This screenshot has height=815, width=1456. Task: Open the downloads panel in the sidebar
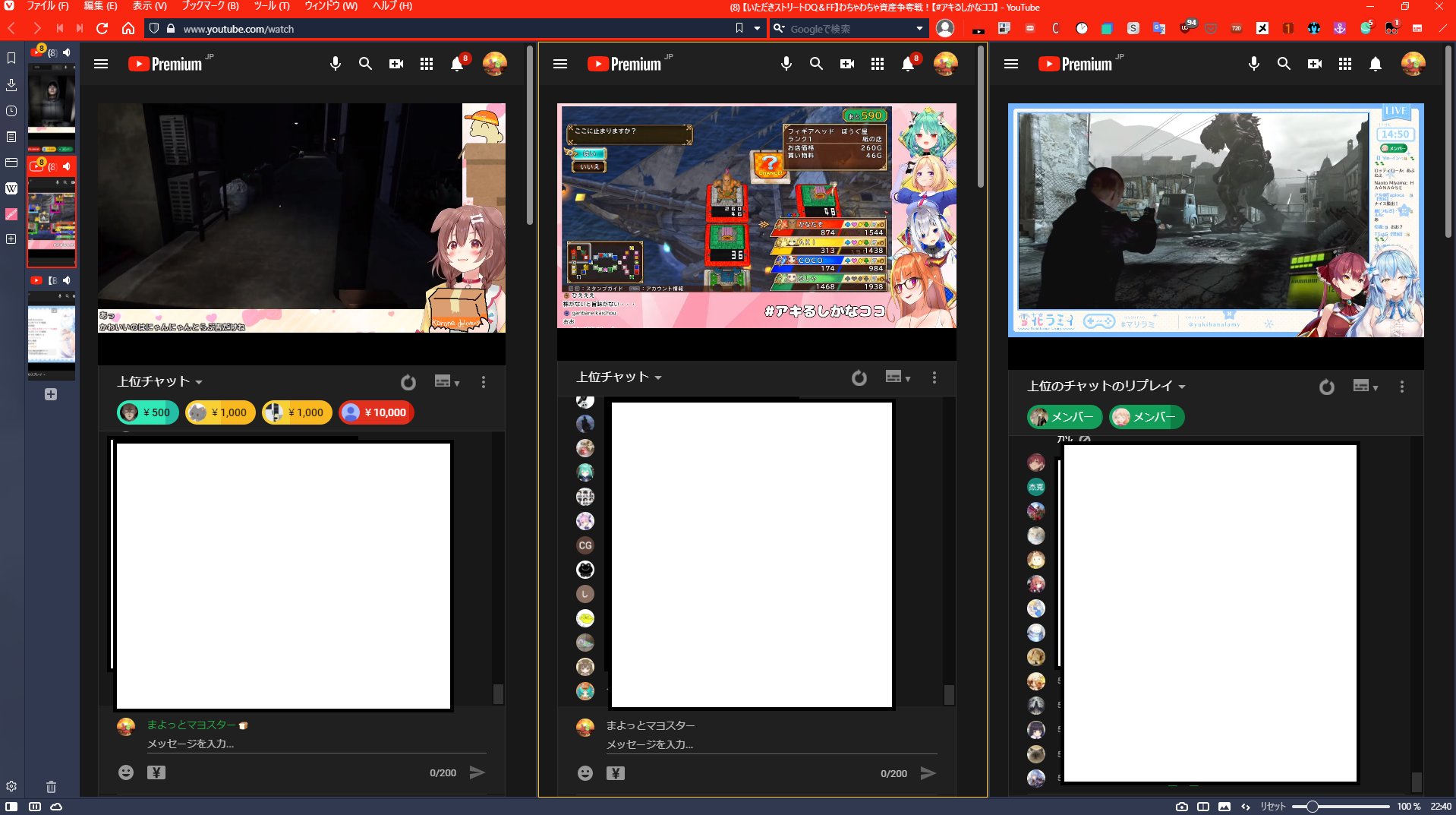point(11,84)
